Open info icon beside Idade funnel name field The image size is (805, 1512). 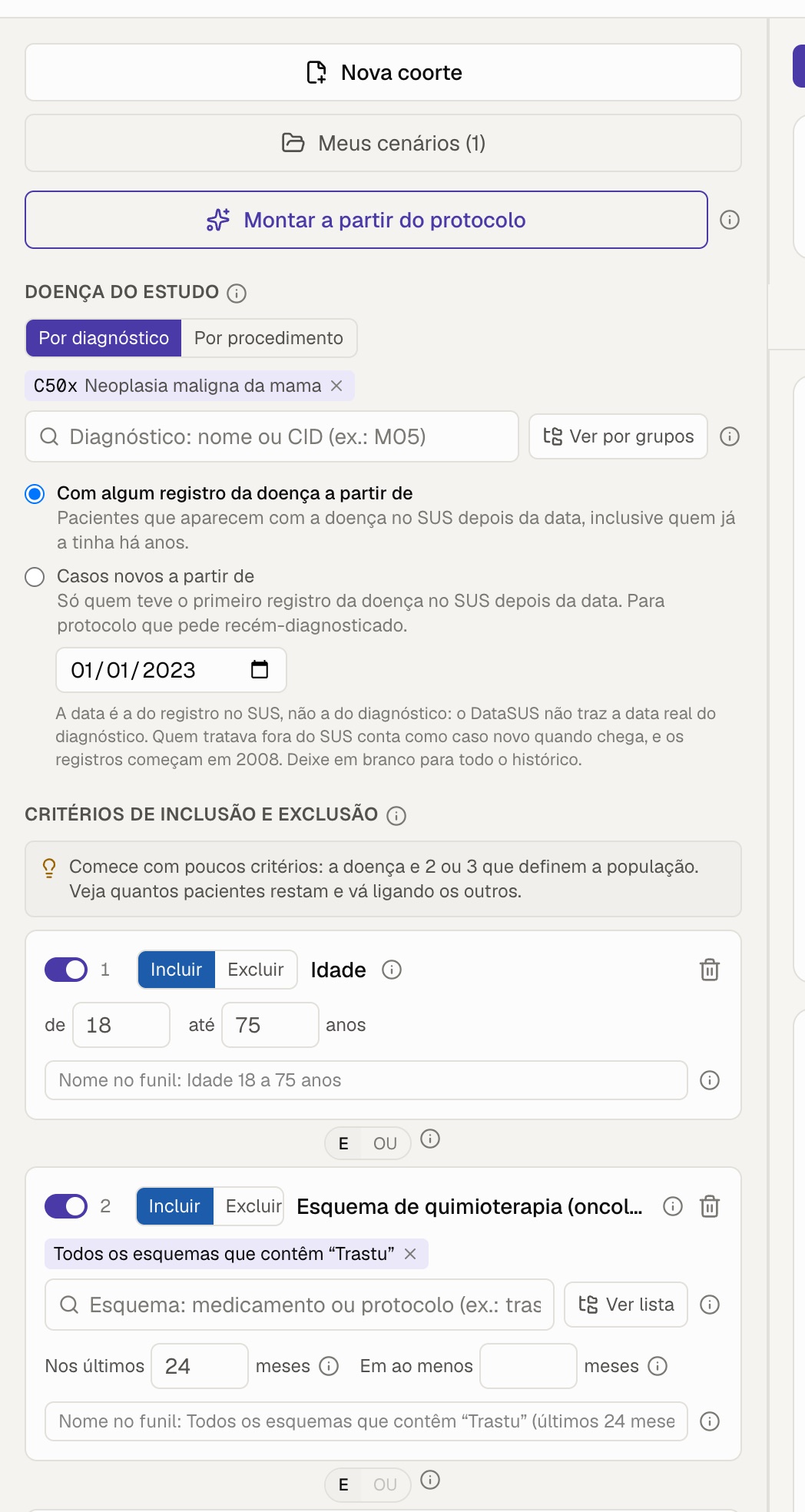click(710, 1080)
